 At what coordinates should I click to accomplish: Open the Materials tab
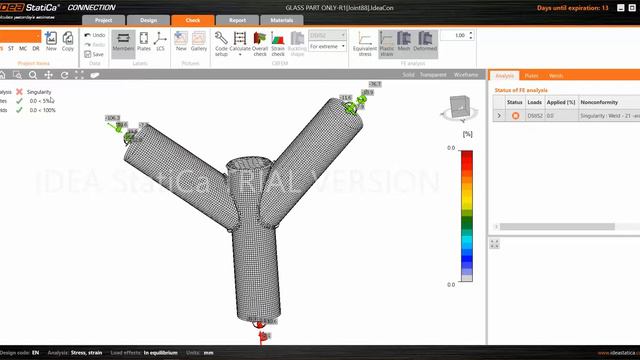(x=282, y=20)
